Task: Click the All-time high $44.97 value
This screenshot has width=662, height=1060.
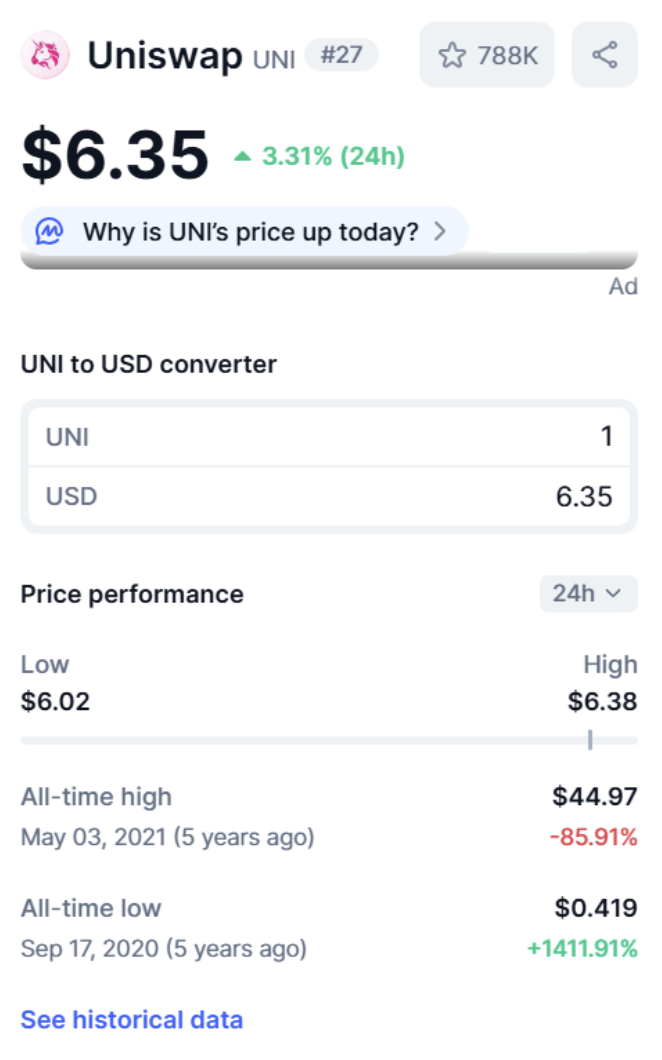Action: point(594,797)
